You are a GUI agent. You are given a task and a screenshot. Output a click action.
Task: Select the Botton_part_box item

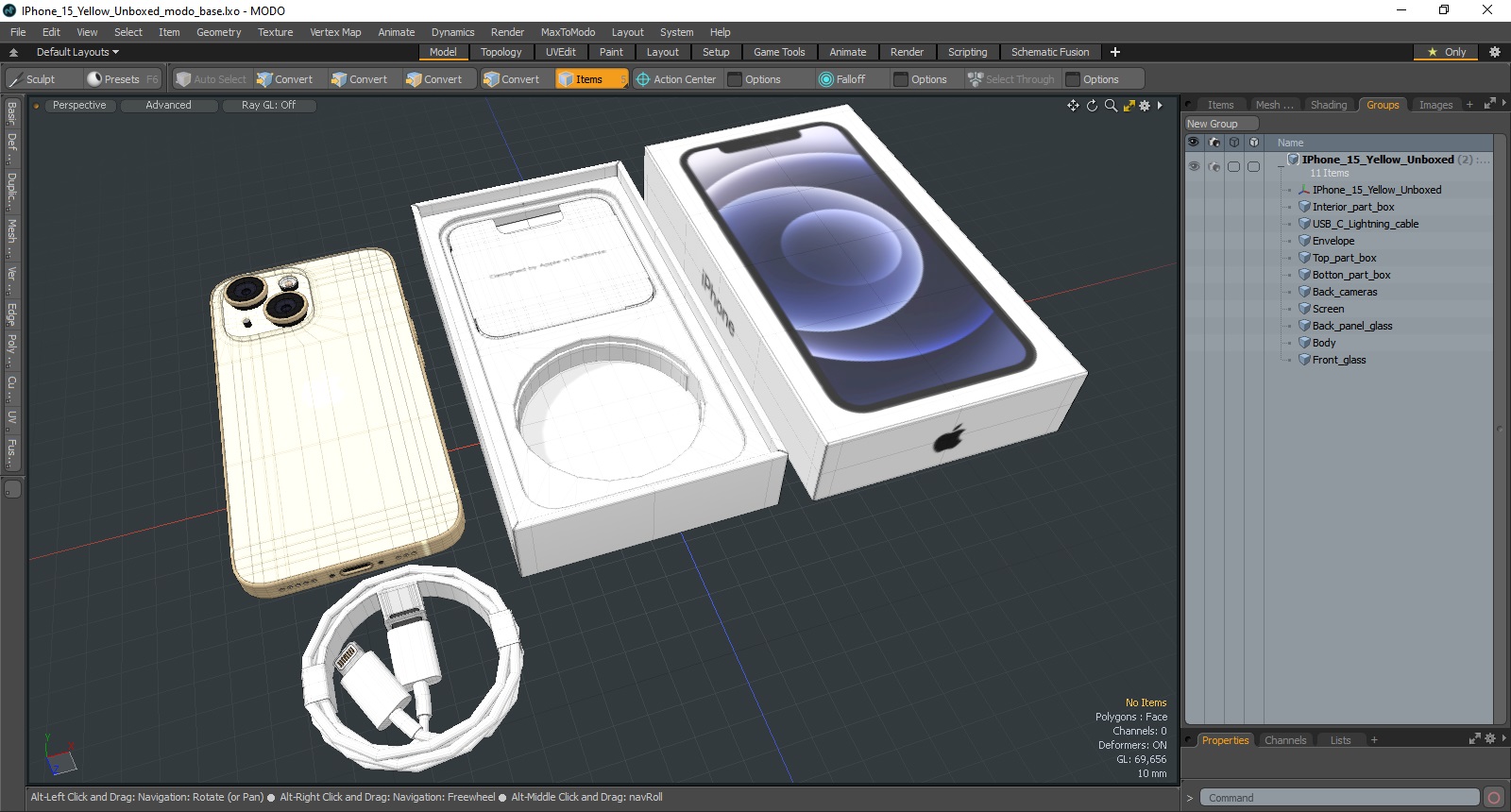[x=1350, y=275]
